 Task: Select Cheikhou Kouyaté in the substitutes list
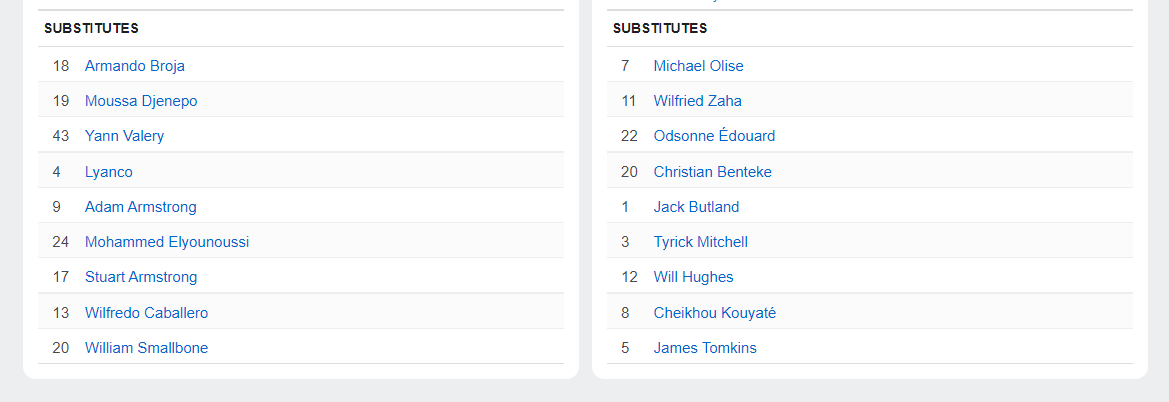click(x=714, y=313)
